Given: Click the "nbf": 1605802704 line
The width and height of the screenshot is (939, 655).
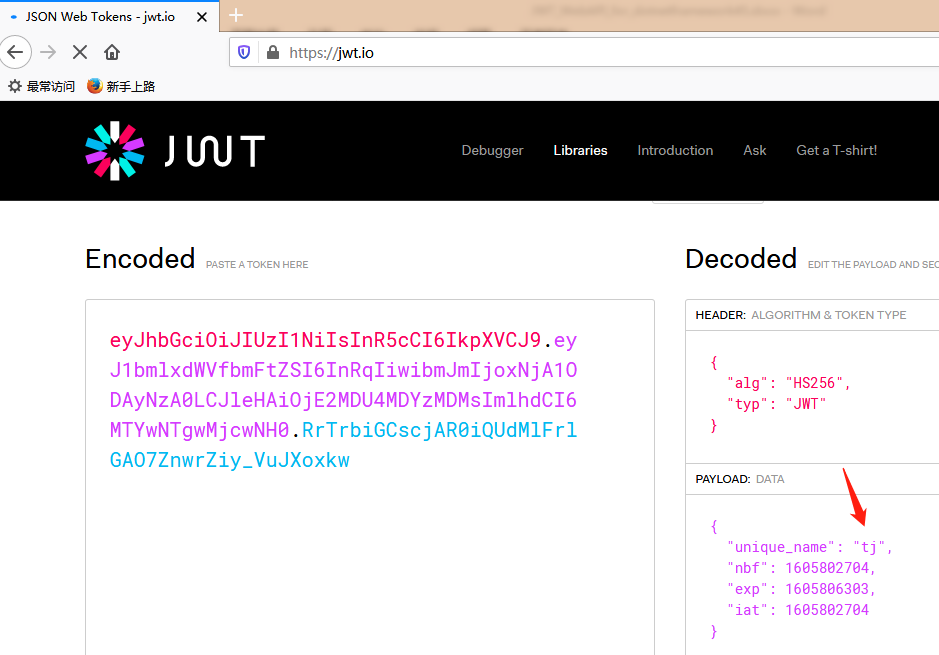Looking at the screenshot, I should pyautogui.click(x=801, y=568).
